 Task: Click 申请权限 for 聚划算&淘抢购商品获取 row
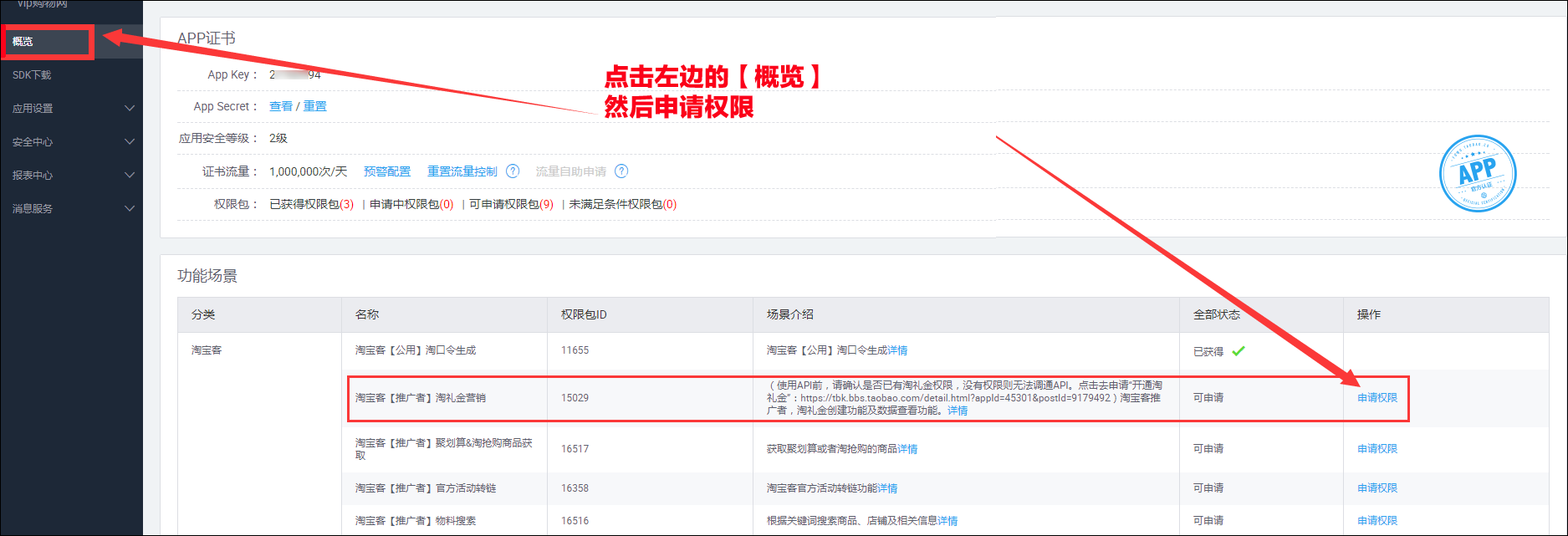(x=1377, y=449)
